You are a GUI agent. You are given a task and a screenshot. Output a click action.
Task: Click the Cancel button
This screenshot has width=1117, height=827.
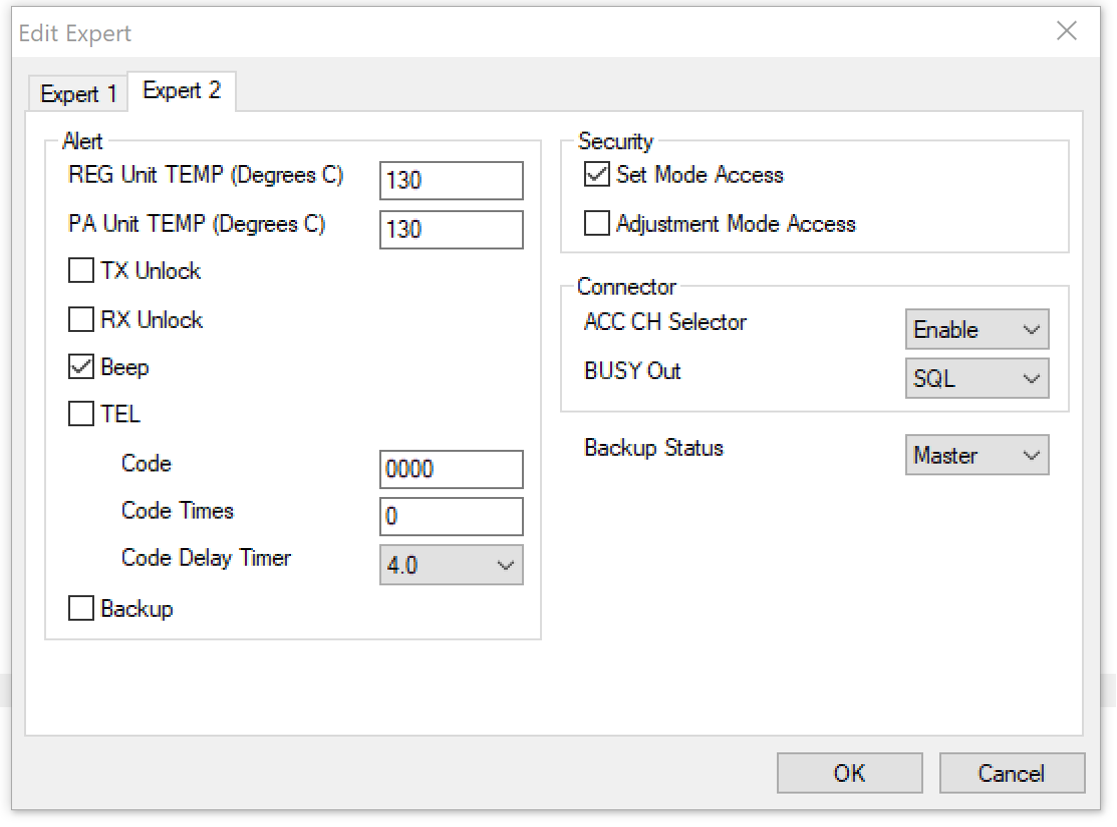[1011, 773]
